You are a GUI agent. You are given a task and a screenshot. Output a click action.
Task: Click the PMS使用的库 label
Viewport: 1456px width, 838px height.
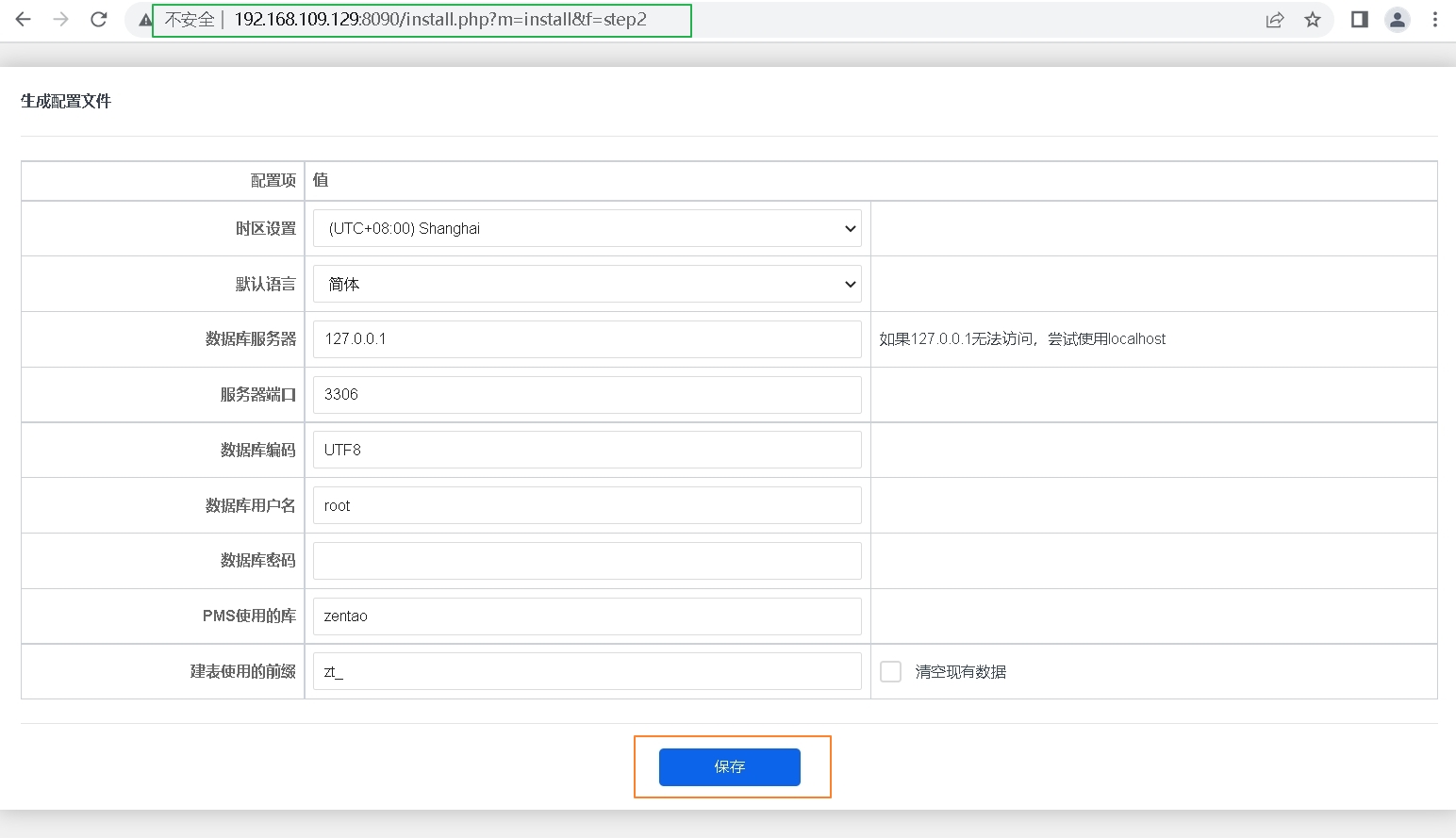(249, 616)
